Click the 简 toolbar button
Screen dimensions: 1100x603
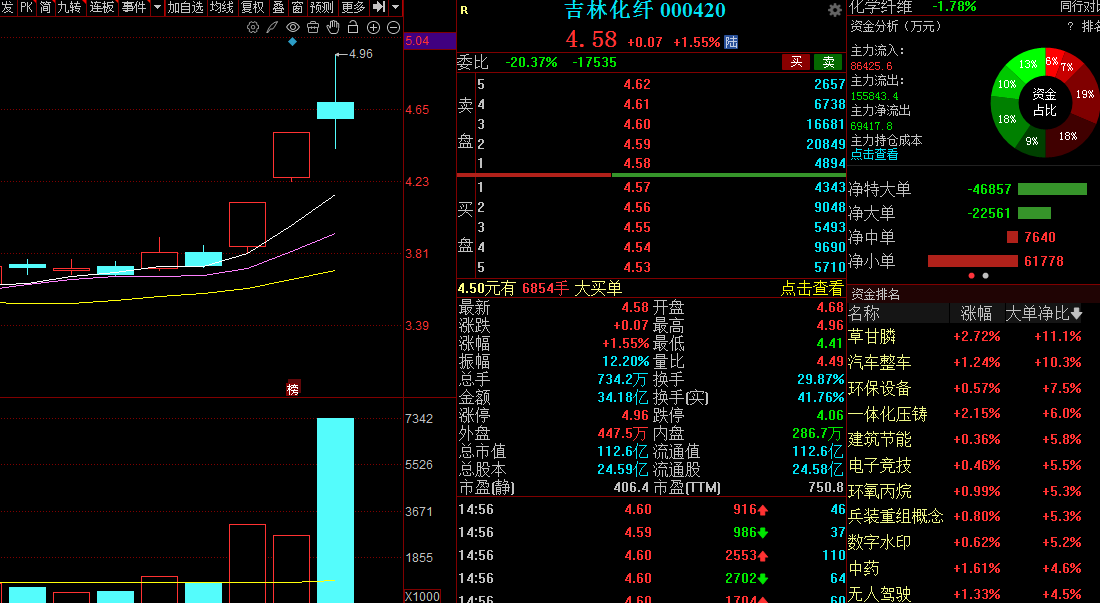[x=46, y=7]
